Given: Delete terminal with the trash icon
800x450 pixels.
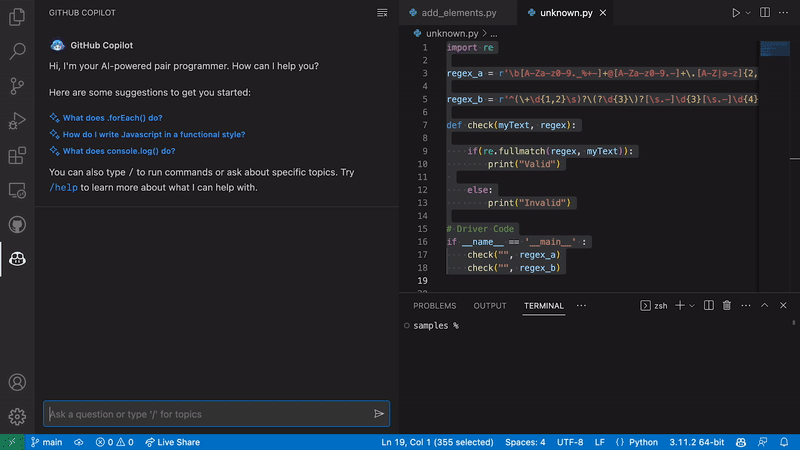Looking at the screenshot, I should click(x=727, y=305).
